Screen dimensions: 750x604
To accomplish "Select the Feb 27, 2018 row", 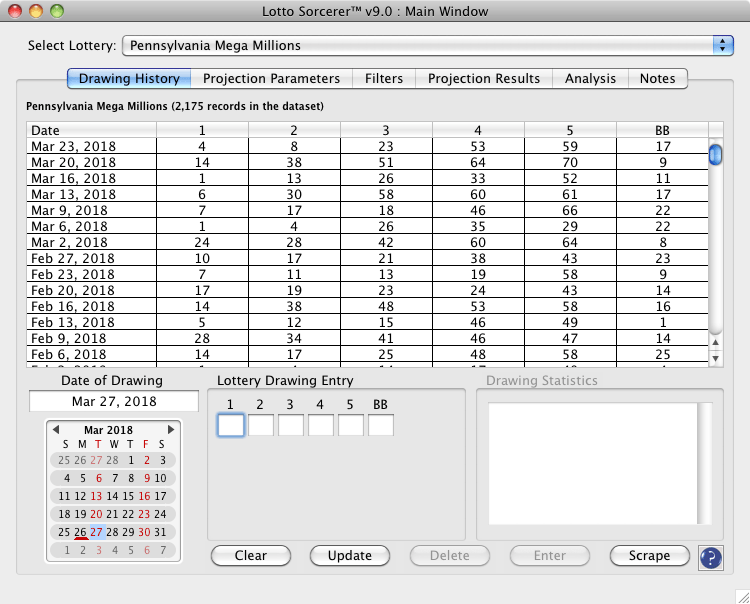I will (x=367, y=258).
